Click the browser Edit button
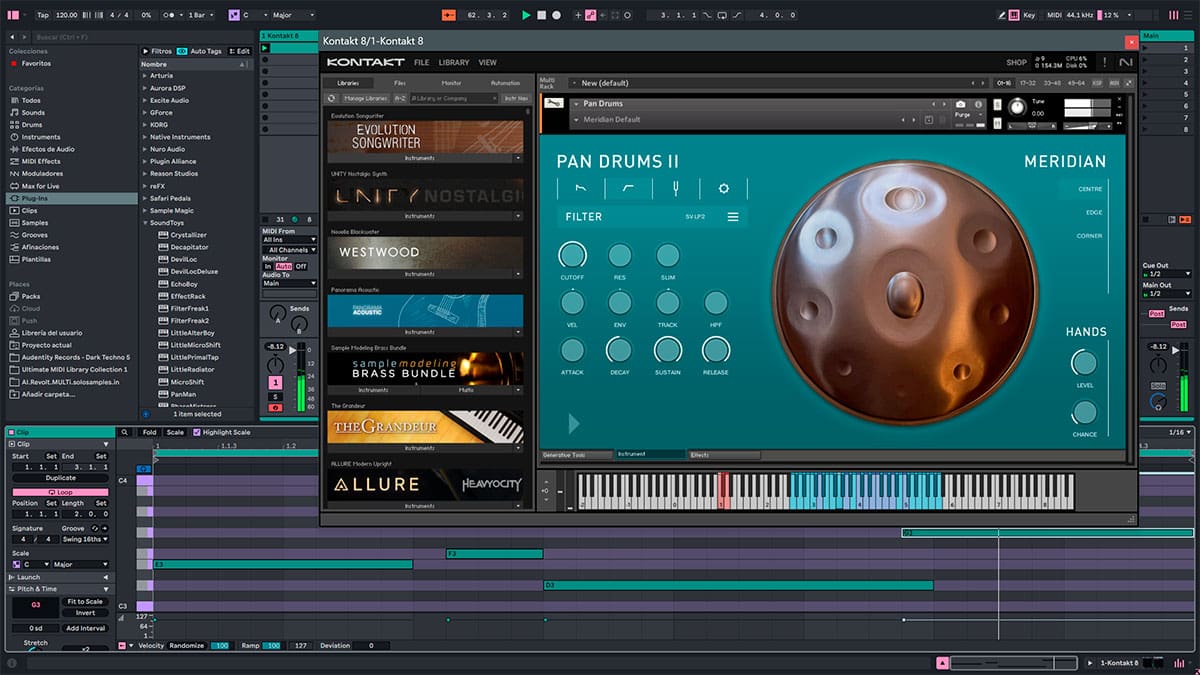This screenshot has height=675, width=1200. pyautogui.click(x=241, y=51)
